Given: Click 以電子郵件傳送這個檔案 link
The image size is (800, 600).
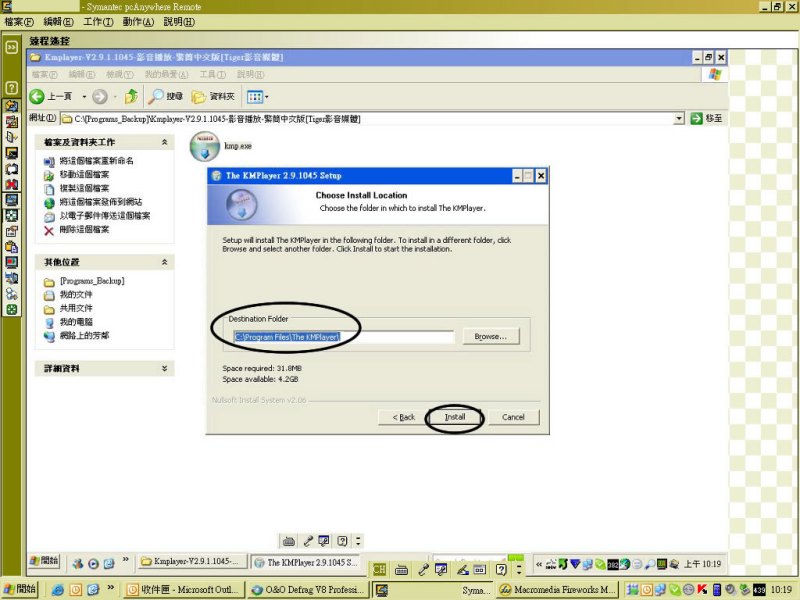Looking at the screenshot, I should click(105, 216).
